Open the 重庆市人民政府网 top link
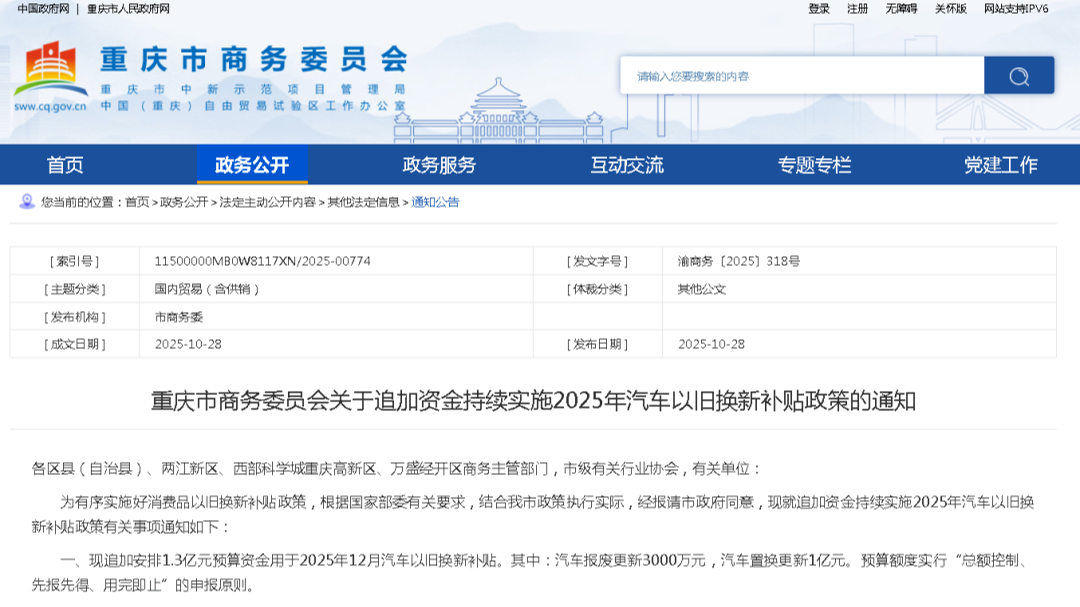The width and height of the screenshot is (1080, 607). (x=128, y=9)
